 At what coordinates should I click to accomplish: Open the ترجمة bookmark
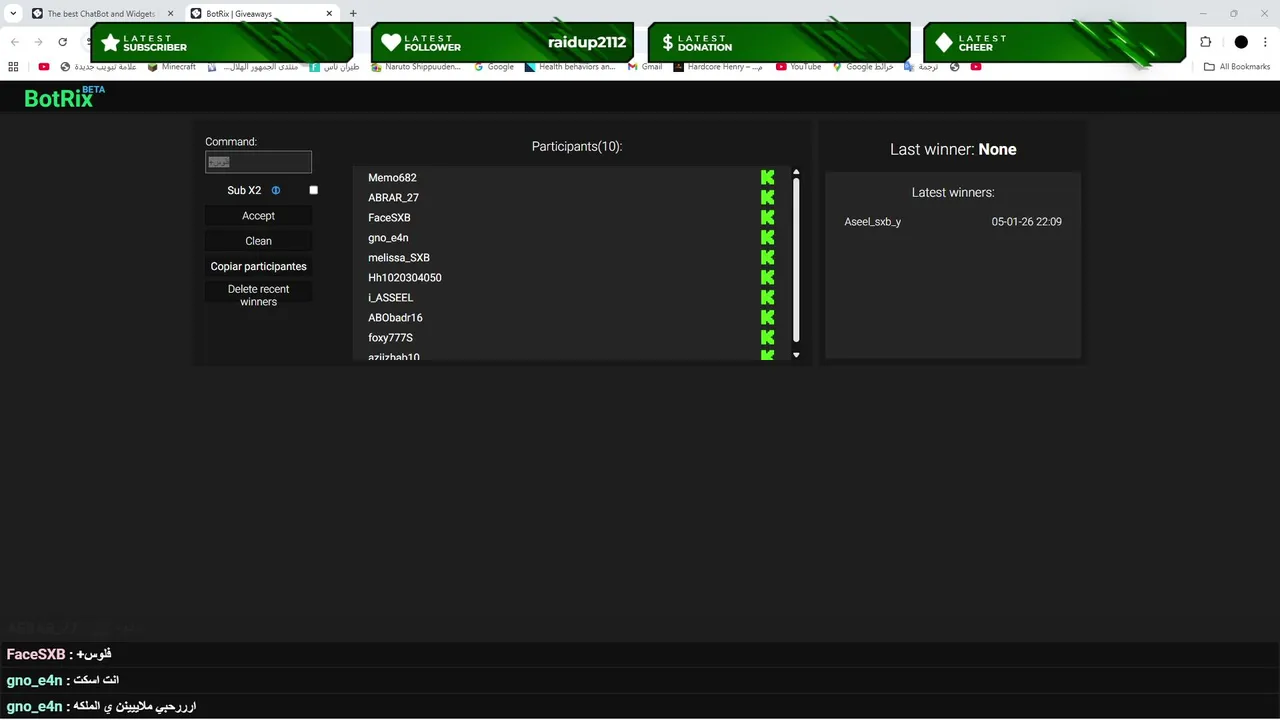coord(921,67)
